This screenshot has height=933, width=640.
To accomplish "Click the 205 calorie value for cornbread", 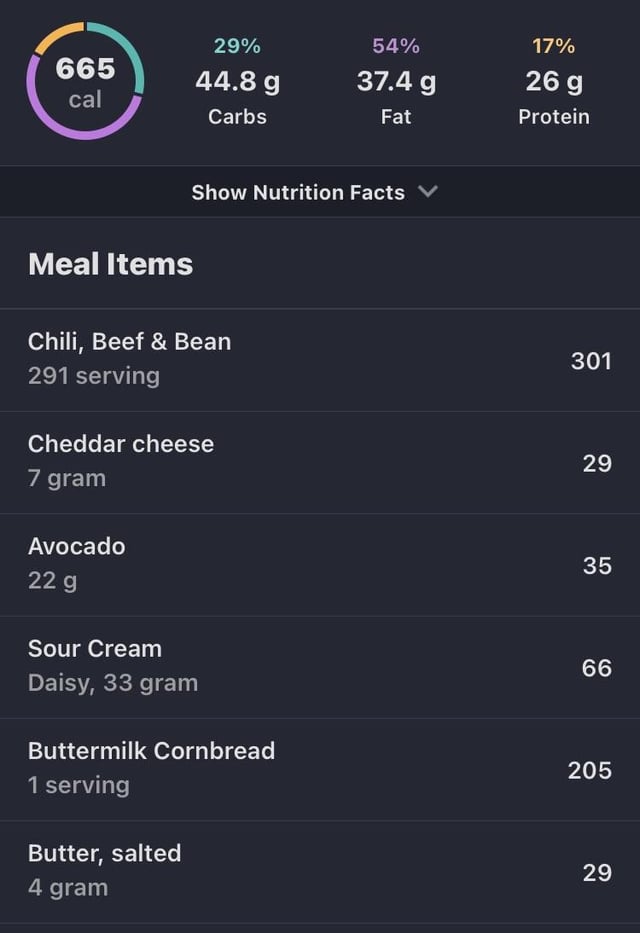I will tap(589, 770).
